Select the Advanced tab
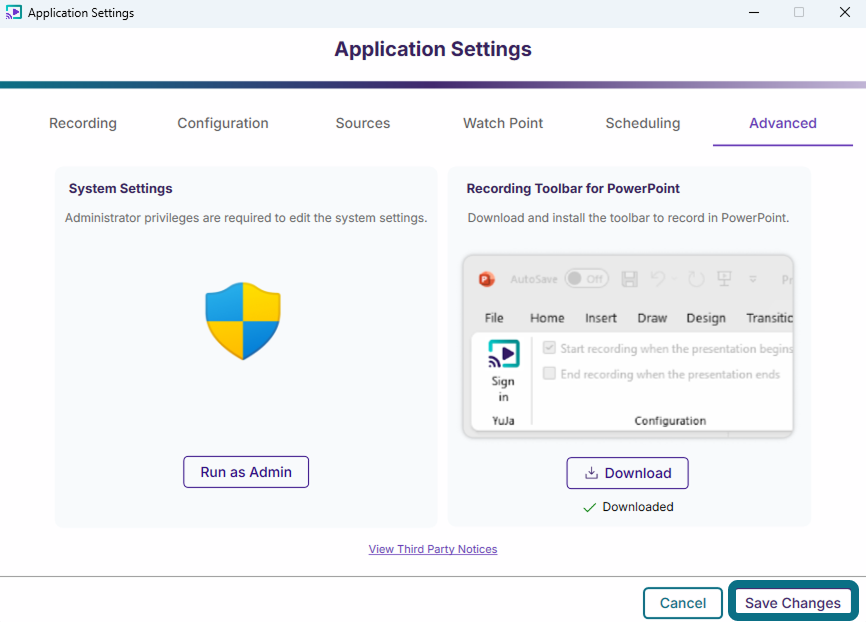Image resolution: width=866 pixels, height=622 pixels. 783,123
